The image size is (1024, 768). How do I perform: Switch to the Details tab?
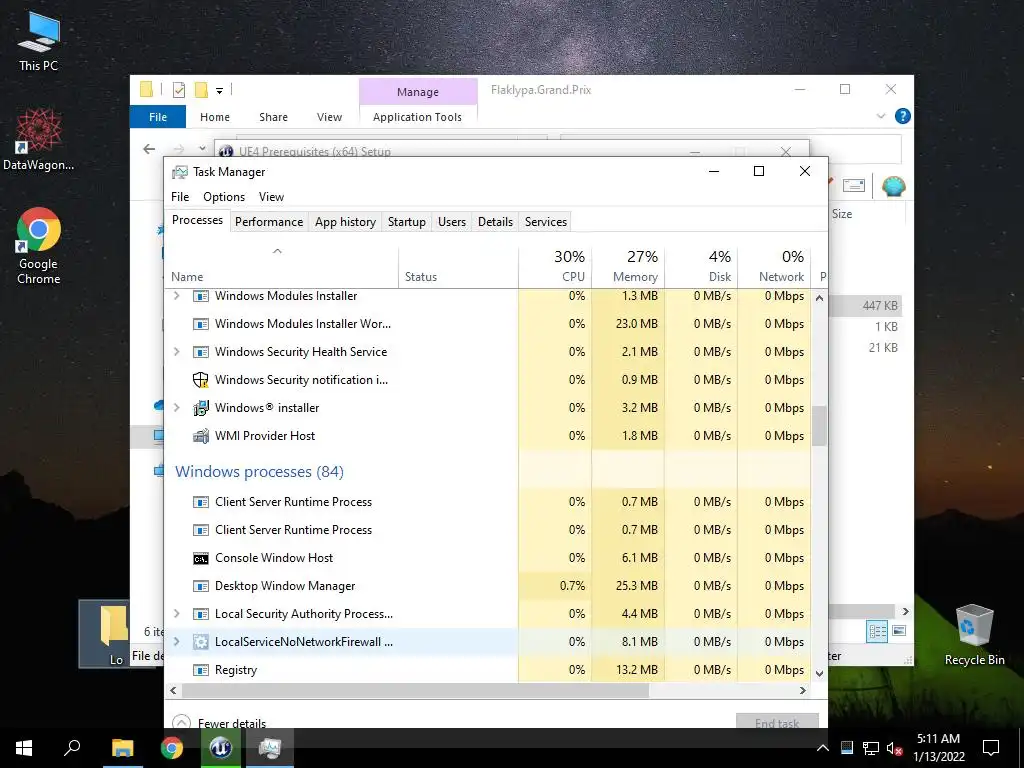click(495, 222)
